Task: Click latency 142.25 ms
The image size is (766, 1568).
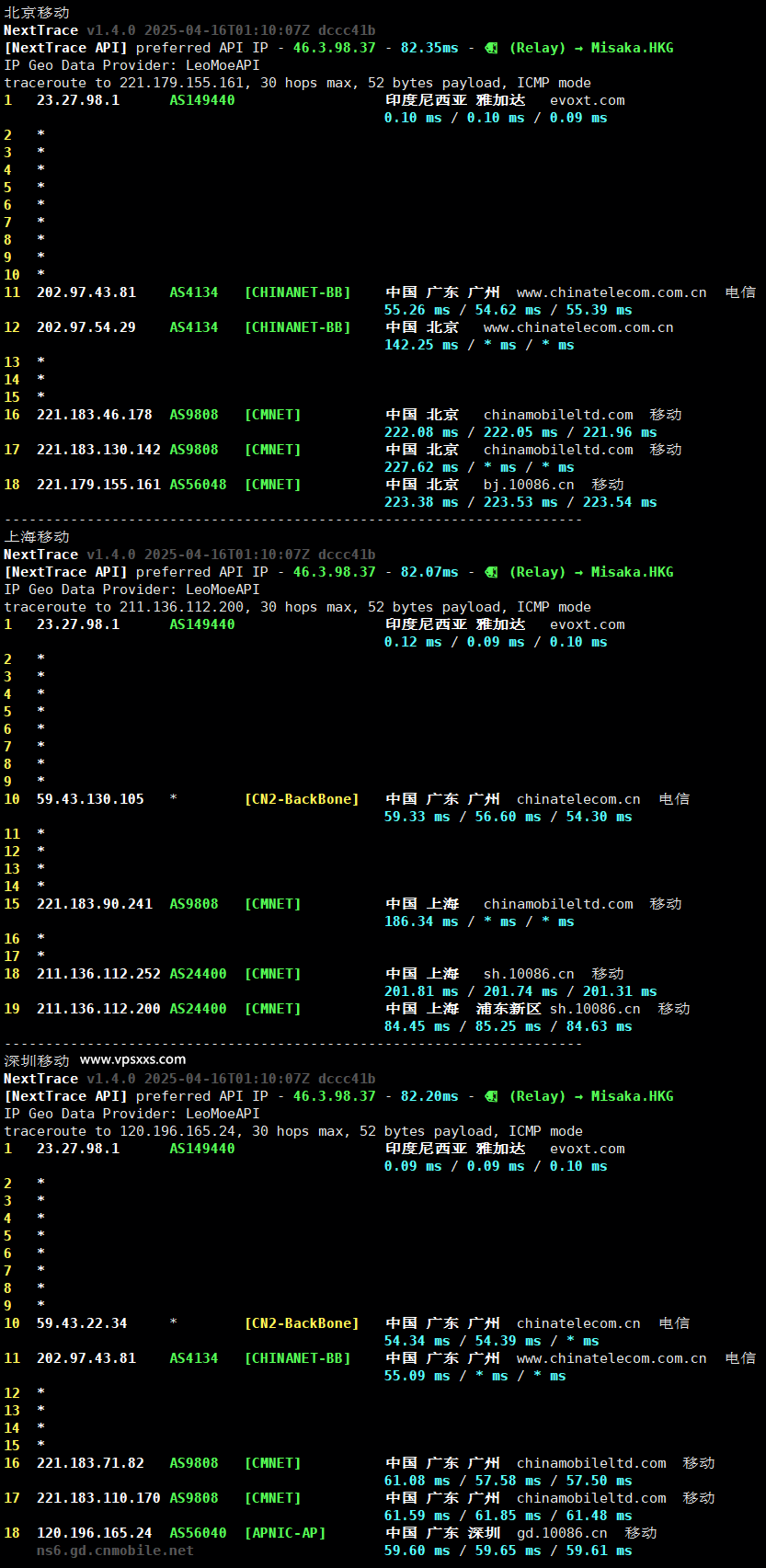Action: click(x=421, y=345)
